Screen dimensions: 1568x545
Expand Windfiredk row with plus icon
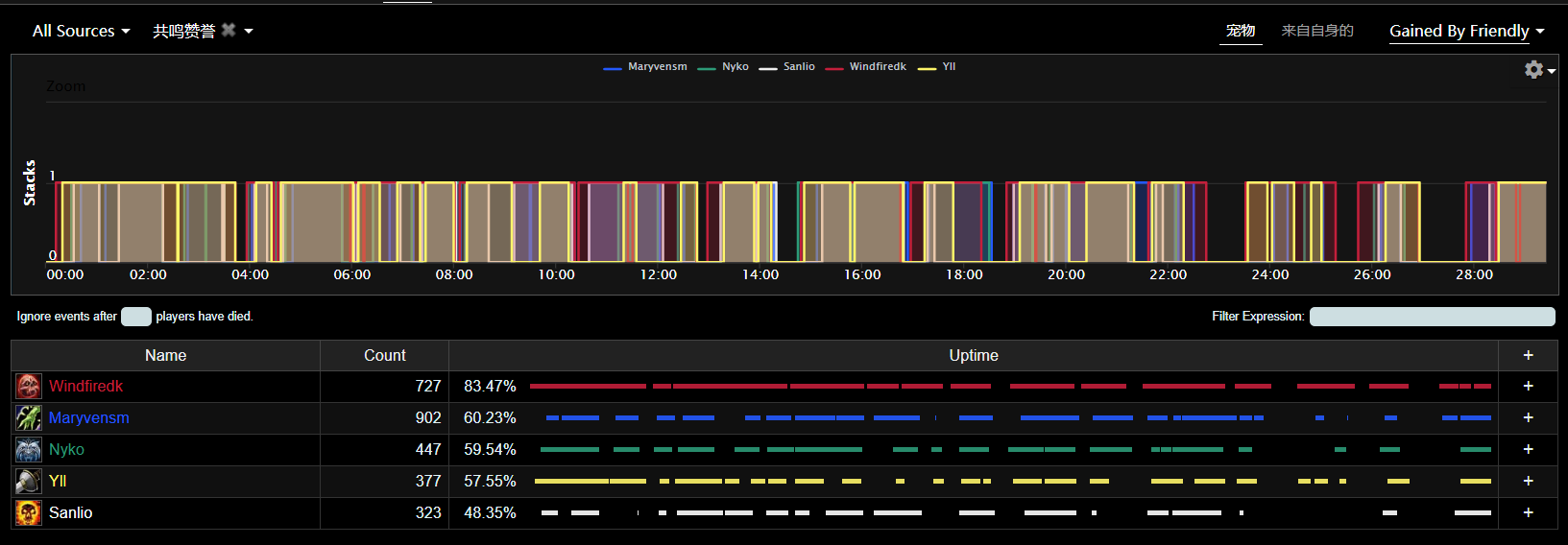tap(1528, 386)
